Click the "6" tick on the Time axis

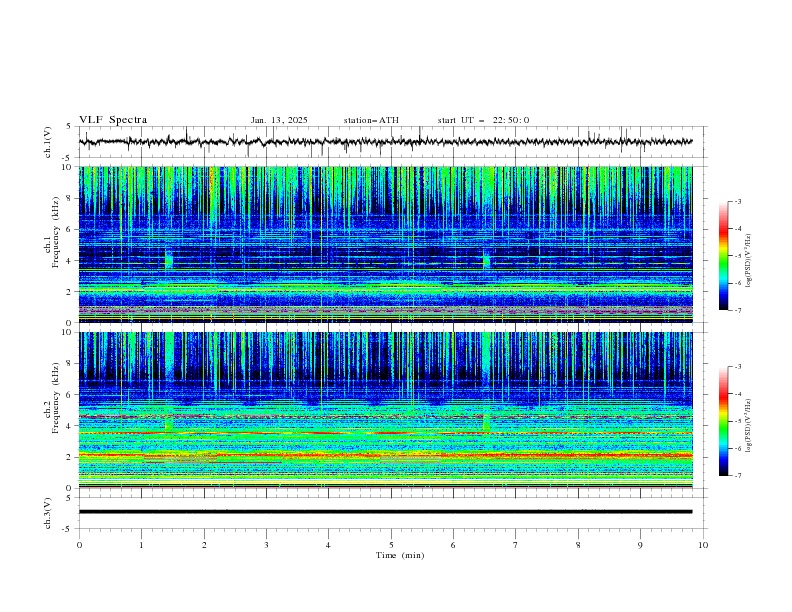click(453, 545)
